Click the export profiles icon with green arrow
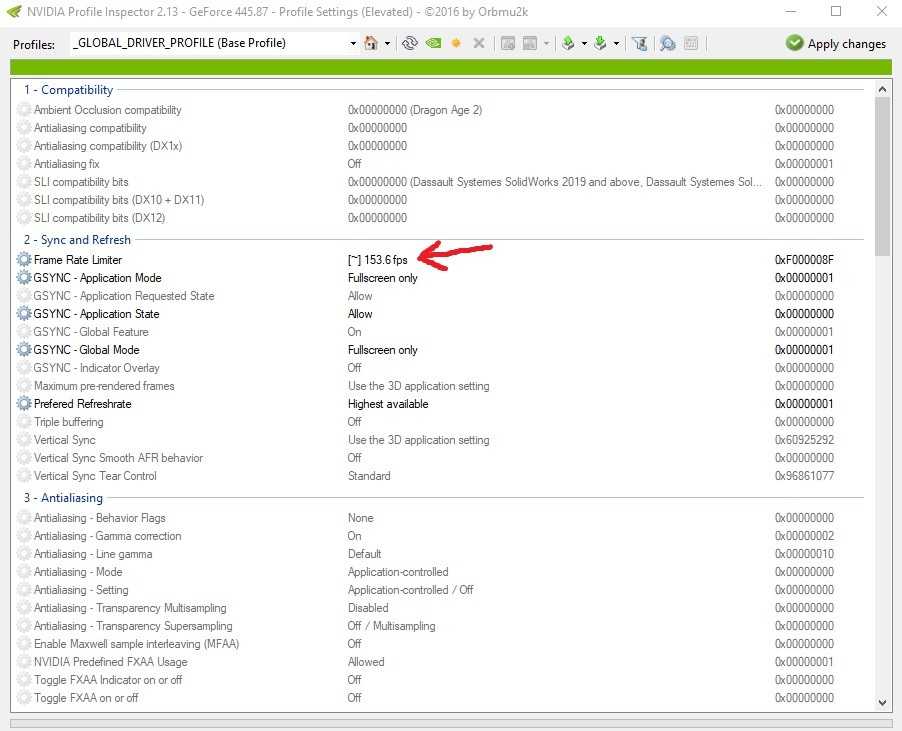Viewport: 902px width, 731px height. point(567,43)
